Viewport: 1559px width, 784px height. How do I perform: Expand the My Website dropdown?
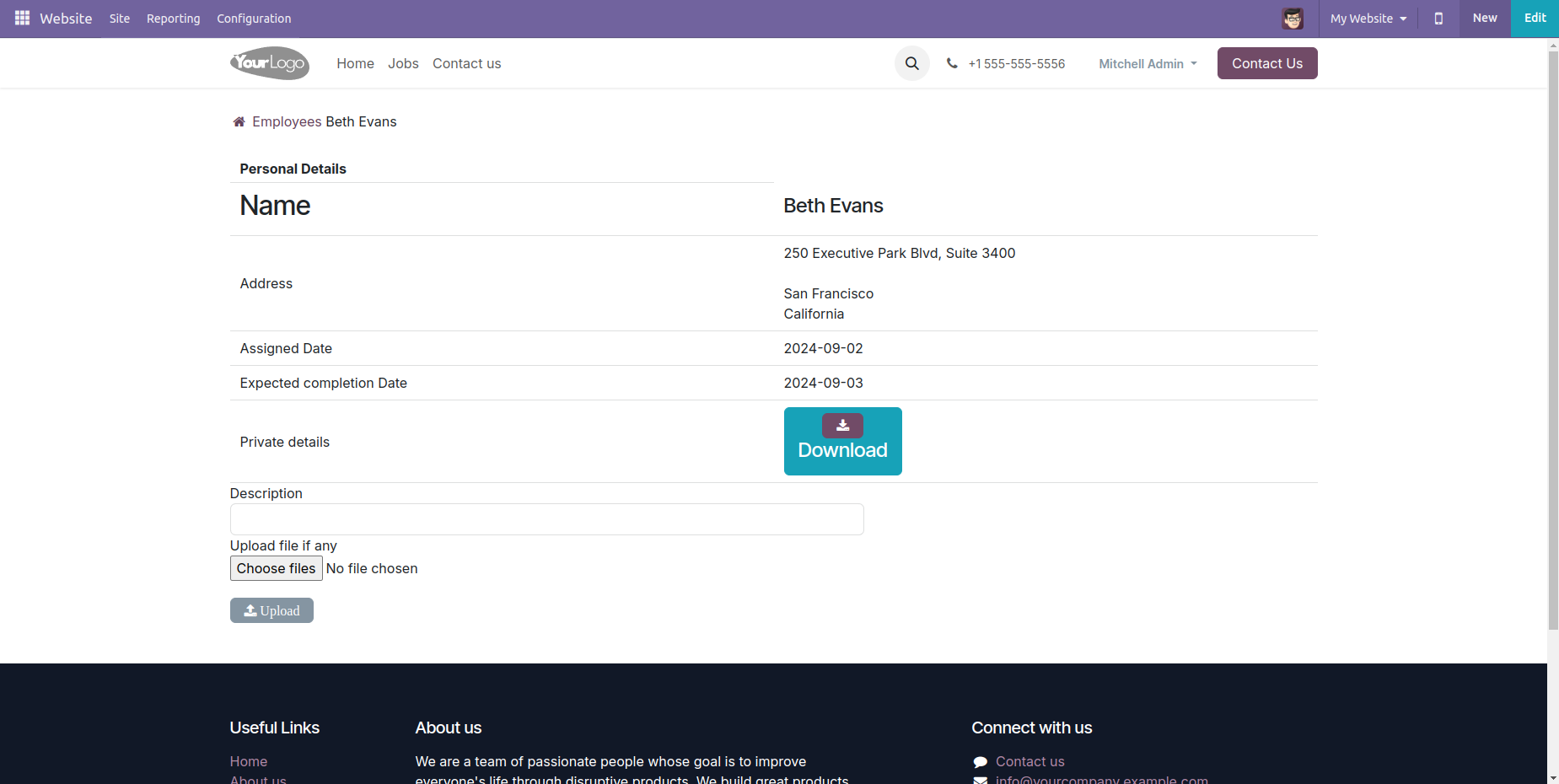coord(1368,19)
